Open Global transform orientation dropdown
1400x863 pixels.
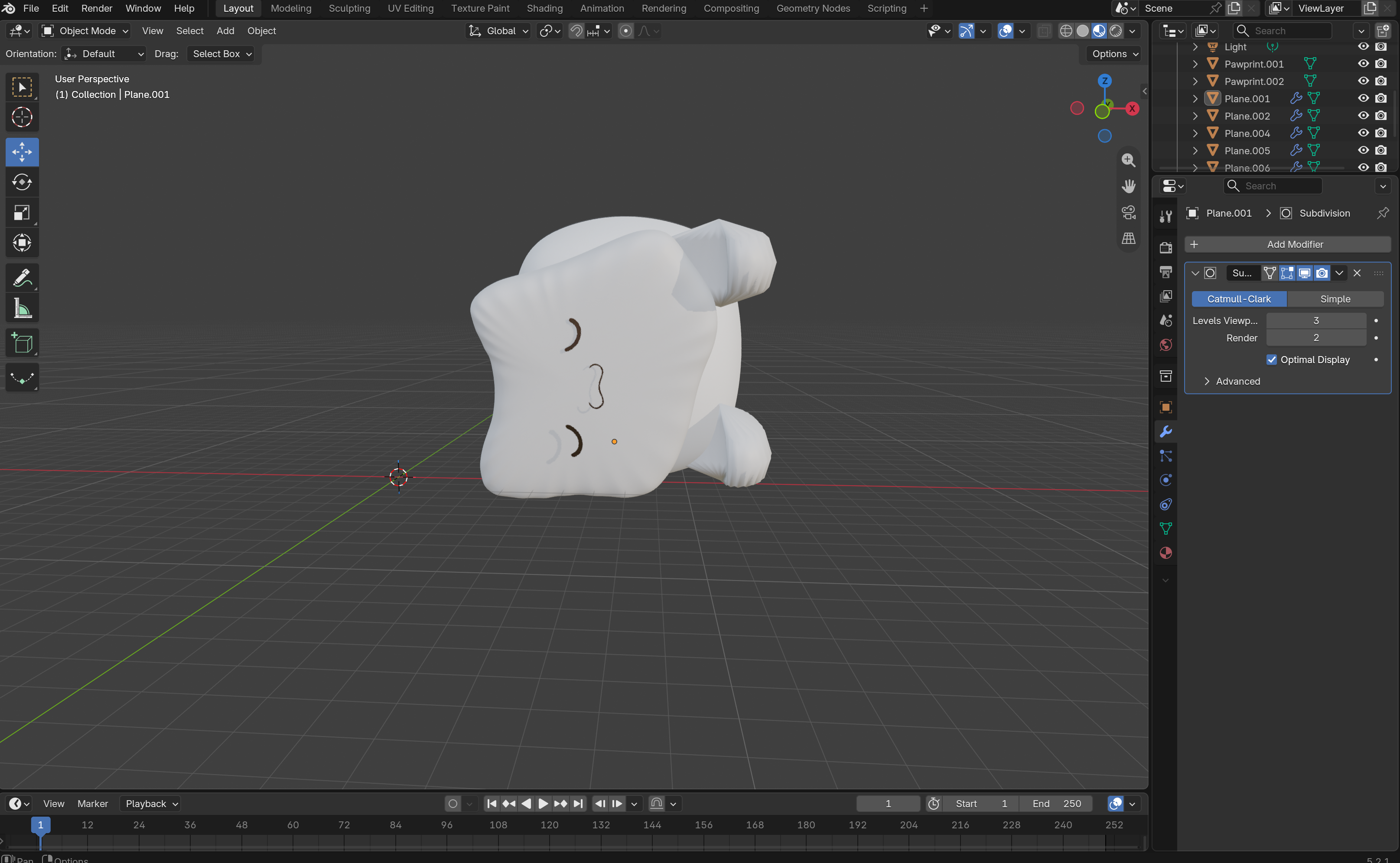(x=498, y=31)
